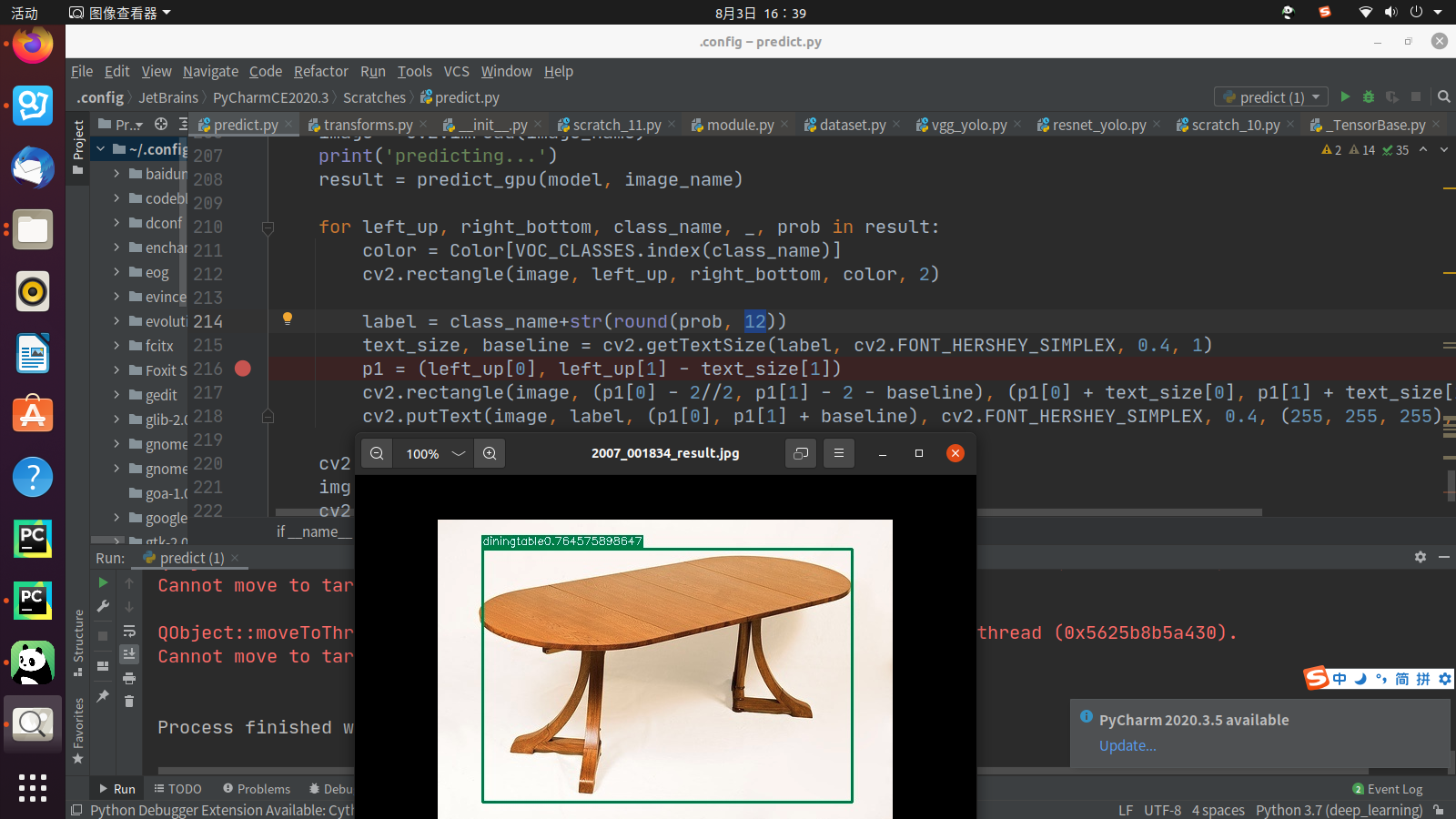Open the Refactor menu

(320, 71)
